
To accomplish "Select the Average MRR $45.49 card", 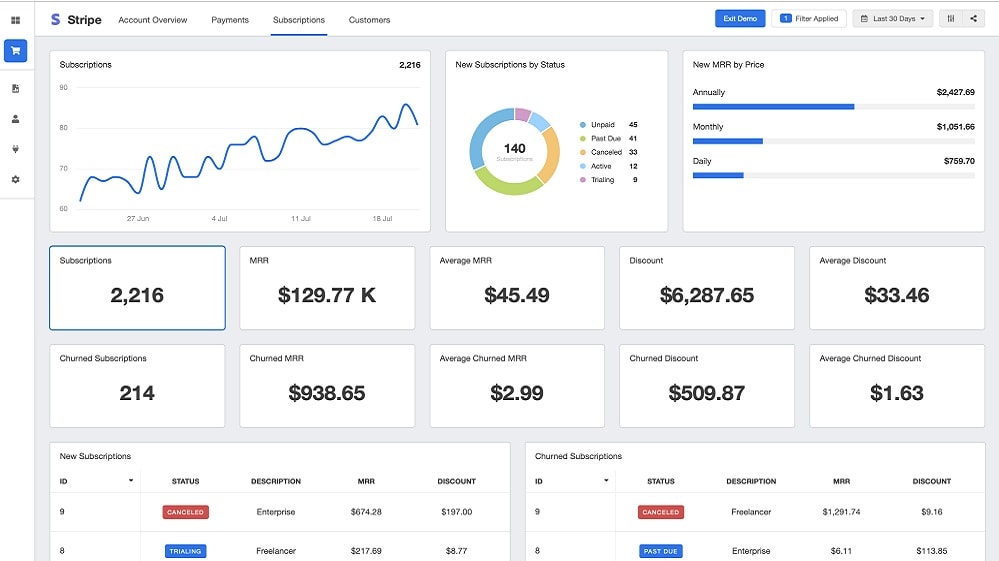I will (517, 288).
